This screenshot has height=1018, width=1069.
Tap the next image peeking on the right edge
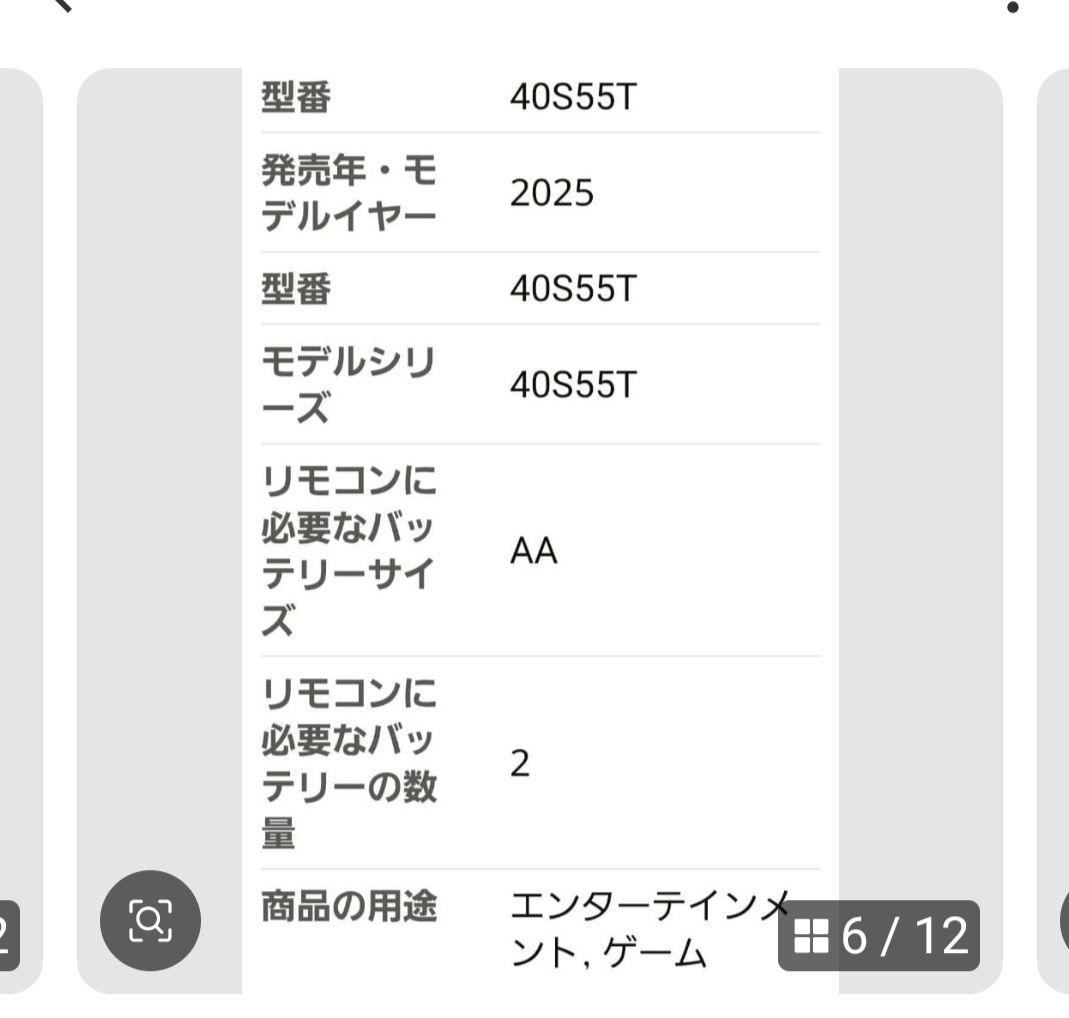tap(1055, 500)
